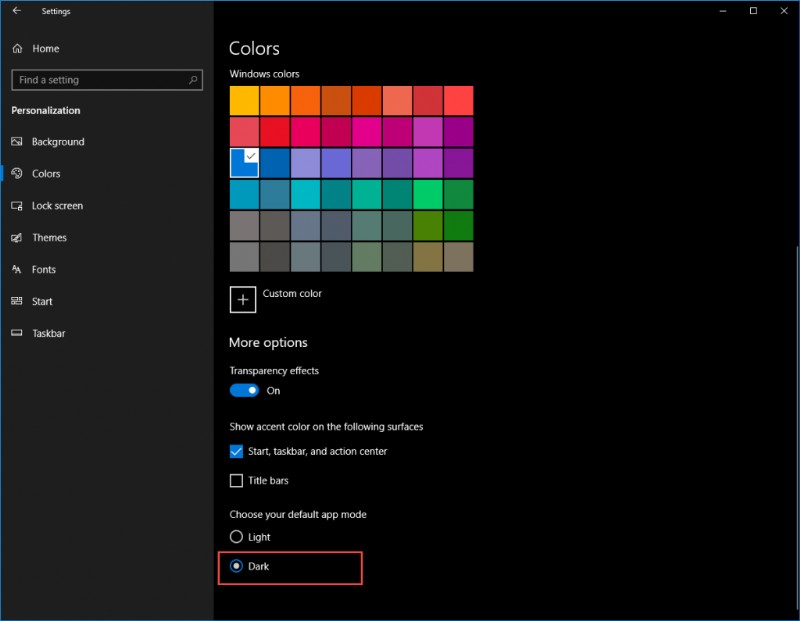Click the back arrow to go back

pos(16,11)
